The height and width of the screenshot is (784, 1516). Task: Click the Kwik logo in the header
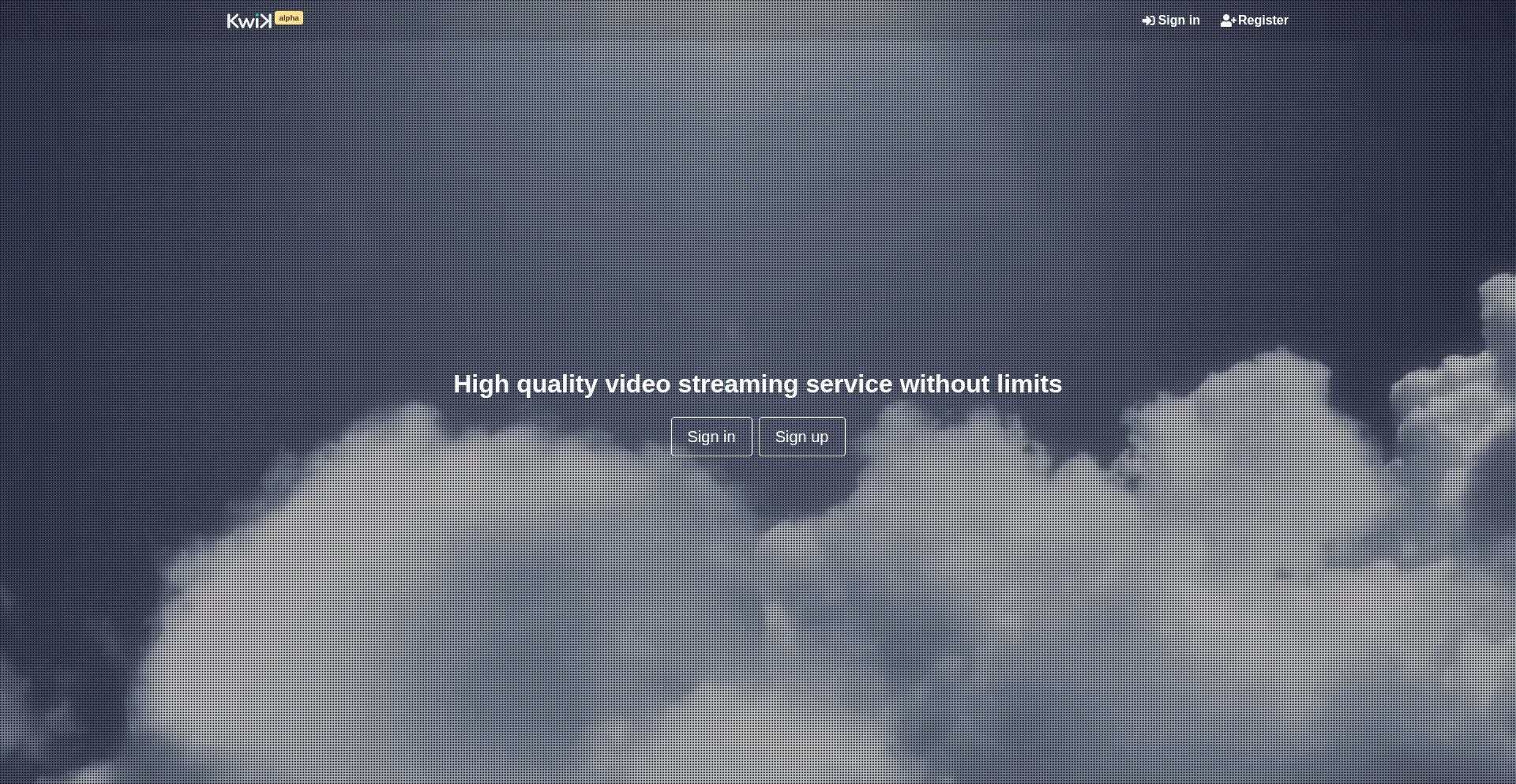(x=249, y=21)
